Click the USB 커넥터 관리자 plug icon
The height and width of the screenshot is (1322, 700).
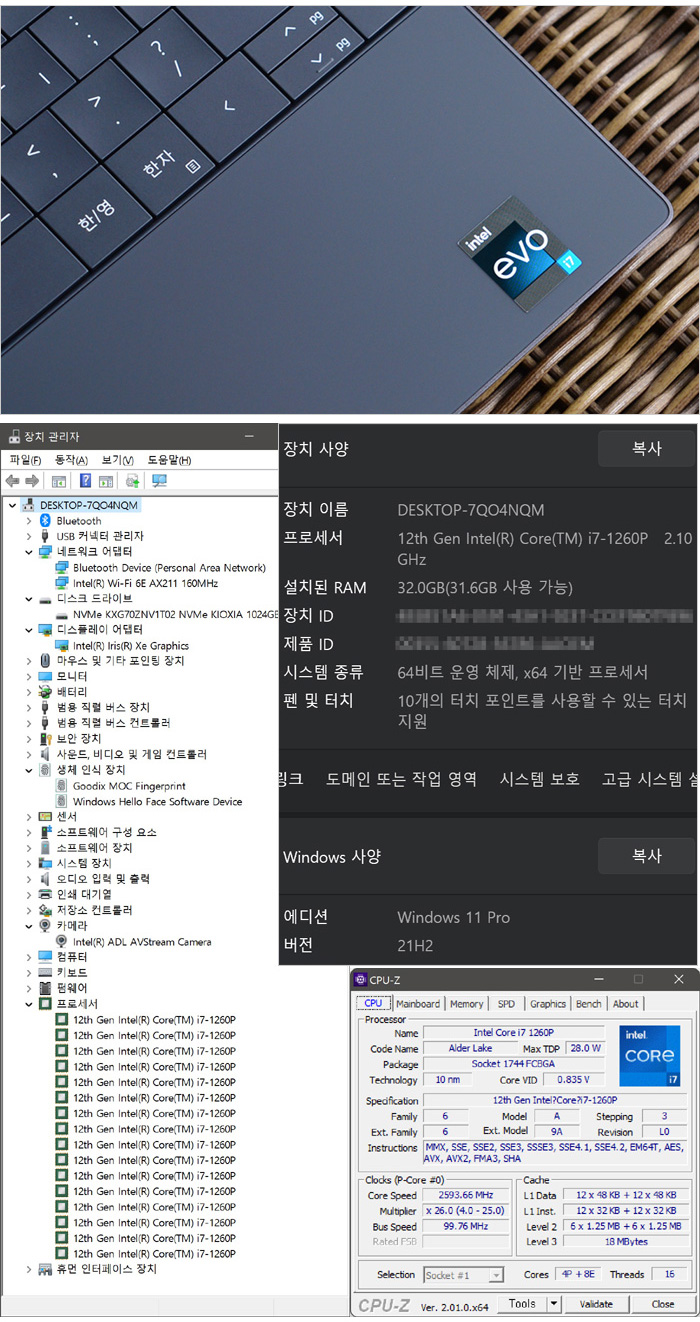[45, 536]
